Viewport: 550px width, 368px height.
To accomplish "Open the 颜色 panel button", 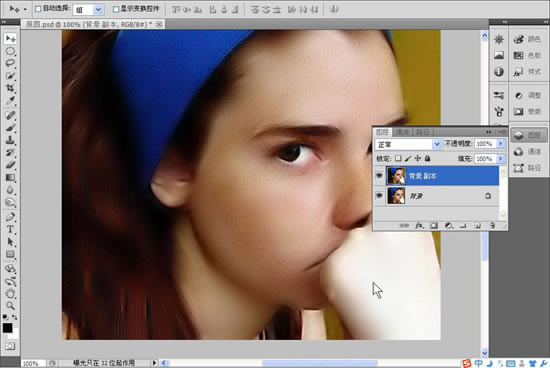I will pyautogui.click(x=528, y=39).
